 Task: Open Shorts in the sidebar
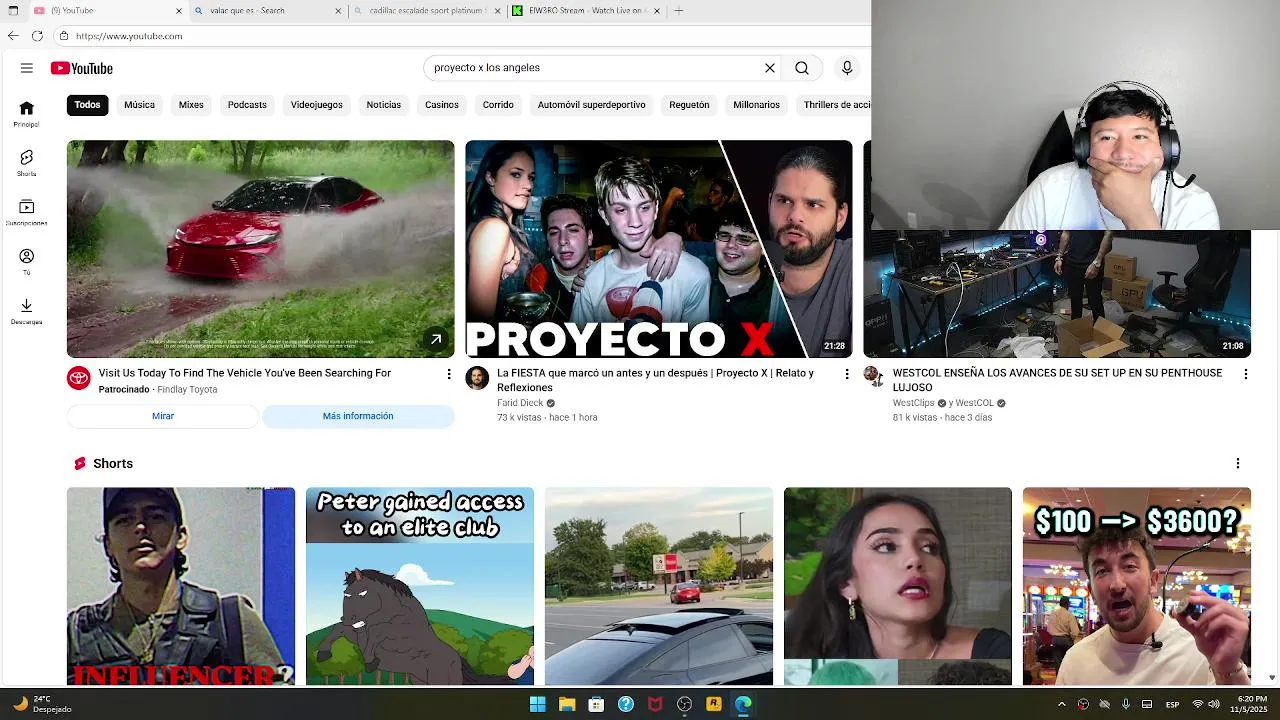pos(27,163)
